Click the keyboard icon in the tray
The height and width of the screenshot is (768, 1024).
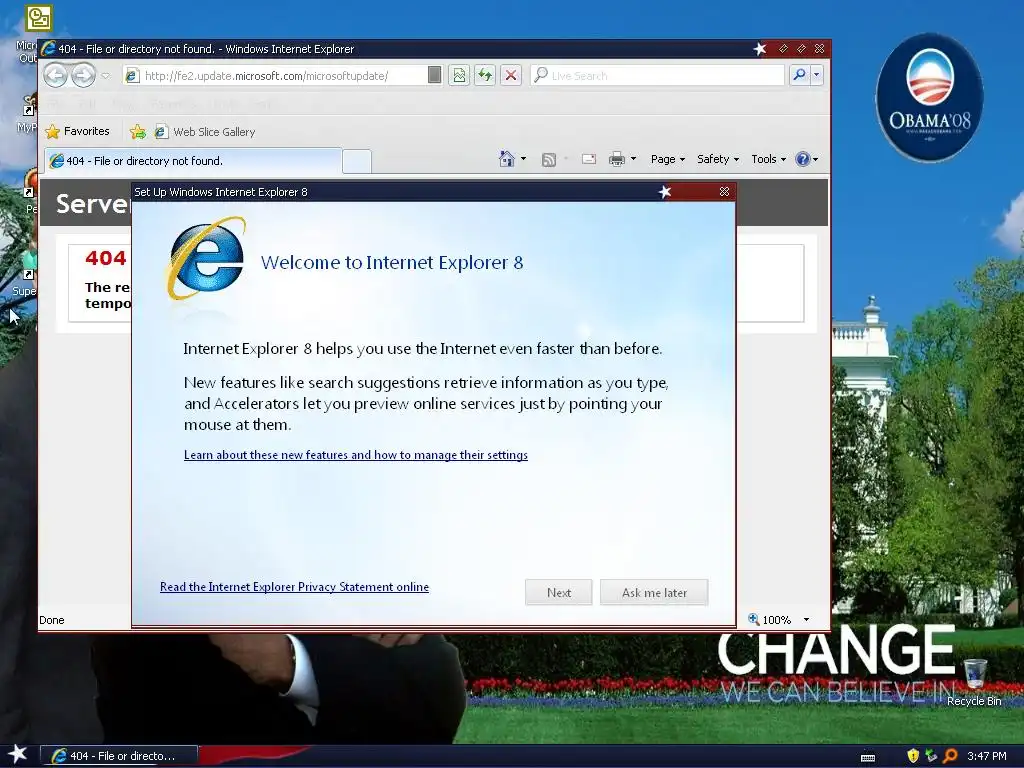pyautogui.click(x=868, y=757)
